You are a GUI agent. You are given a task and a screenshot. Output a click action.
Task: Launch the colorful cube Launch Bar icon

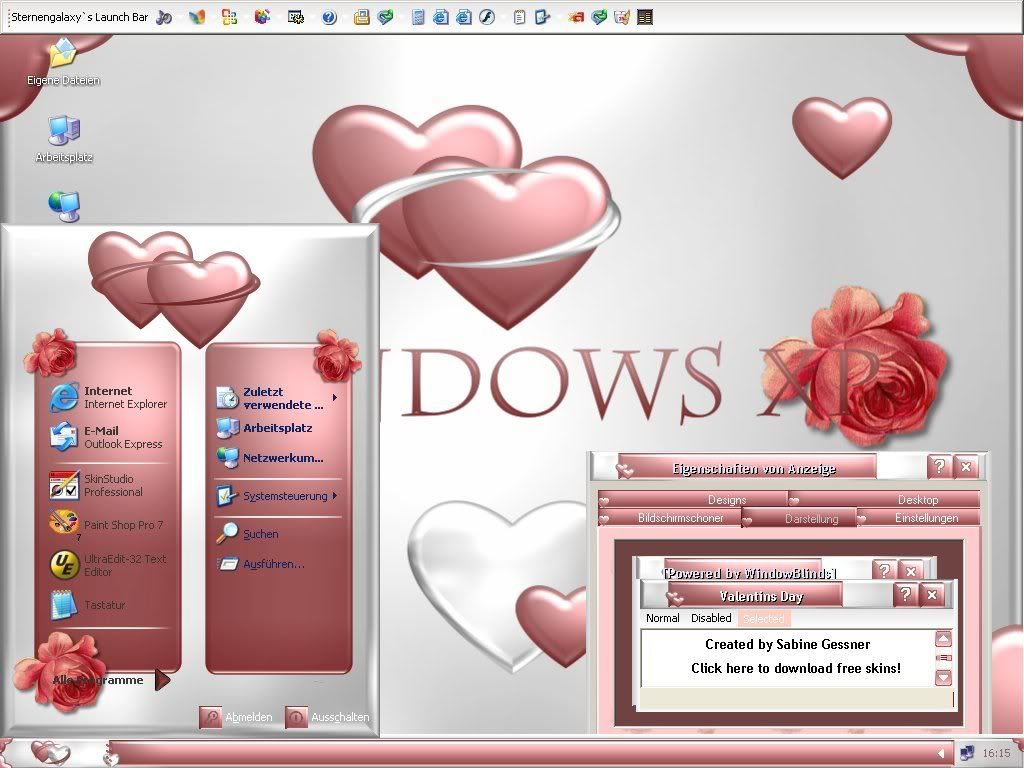(x=262, y=17)
